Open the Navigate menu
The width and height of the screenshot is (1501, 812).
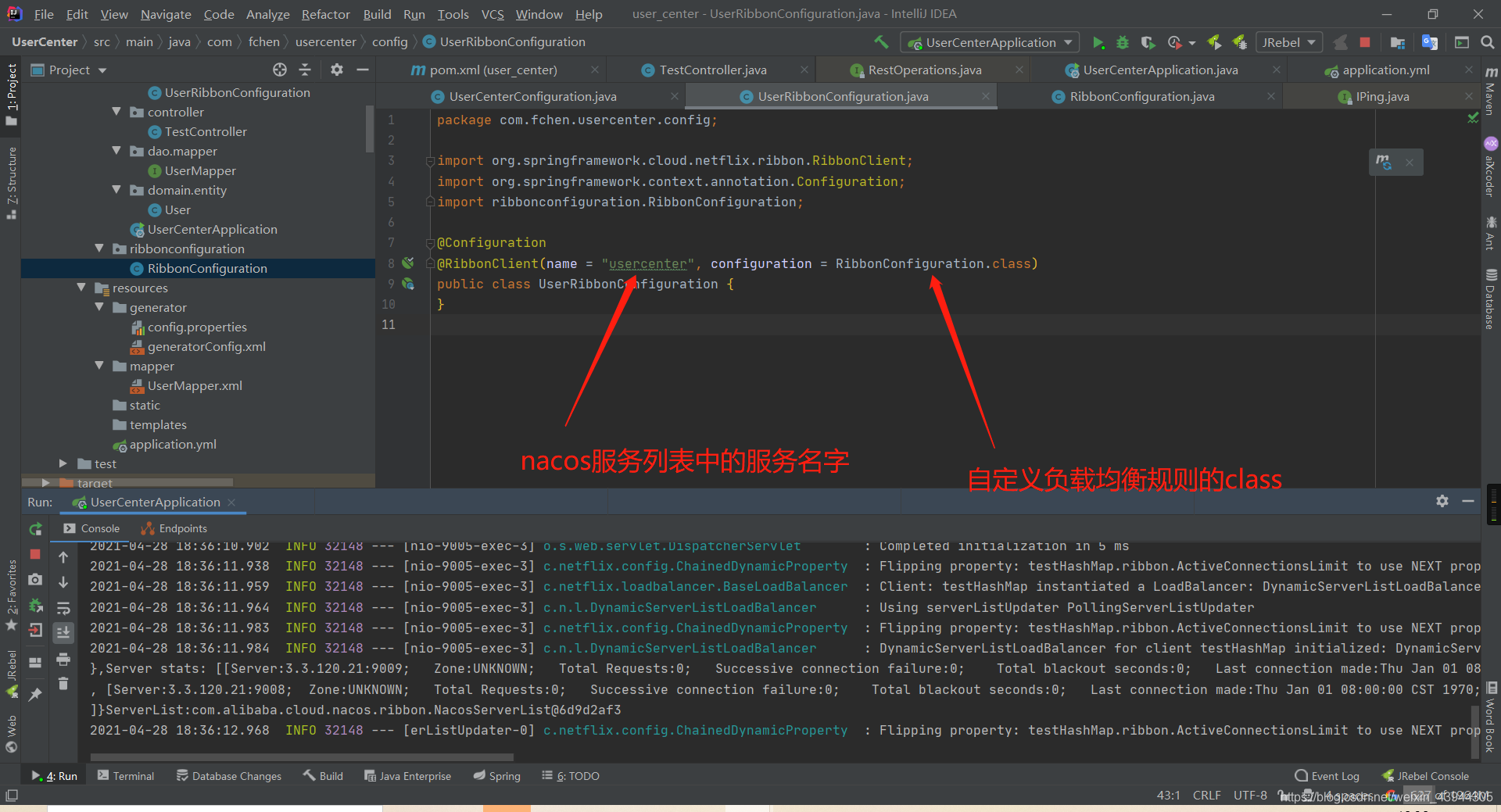pos(166,14)
